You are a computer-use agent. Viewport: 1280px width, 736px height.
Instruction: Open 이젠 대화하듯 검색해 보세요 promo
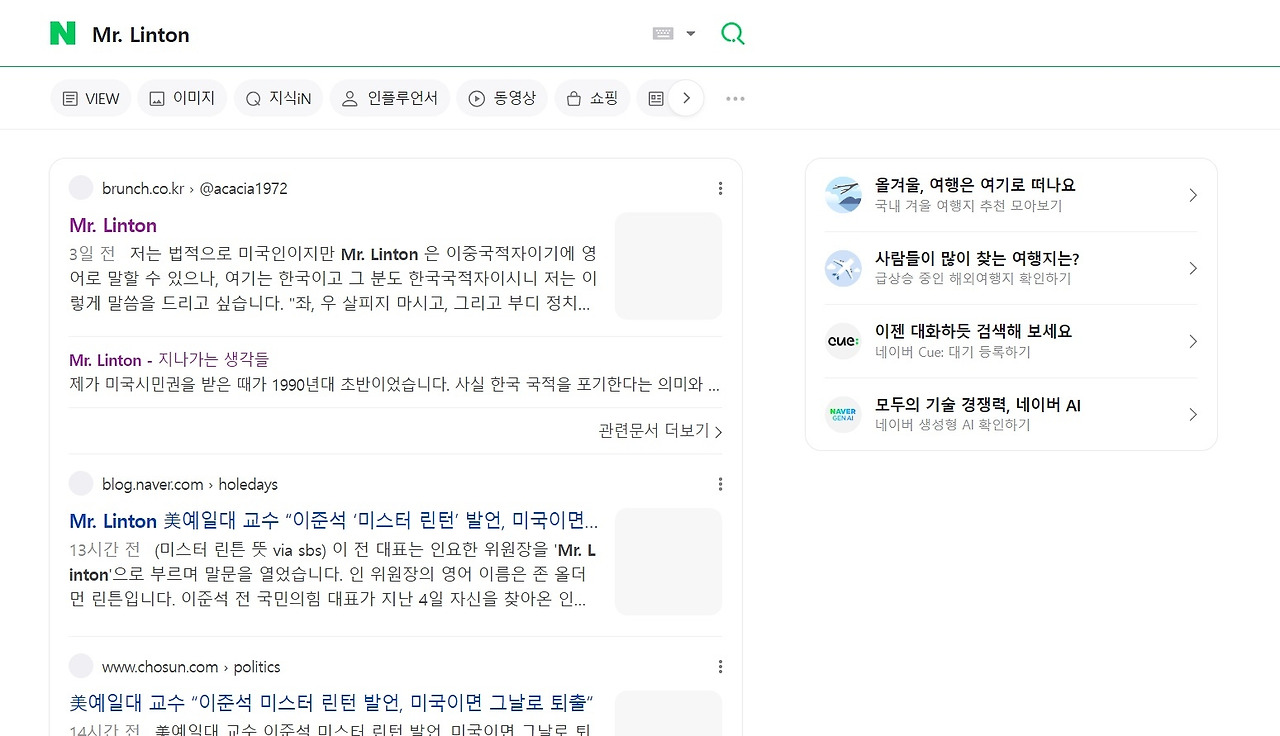click(973, 331)
